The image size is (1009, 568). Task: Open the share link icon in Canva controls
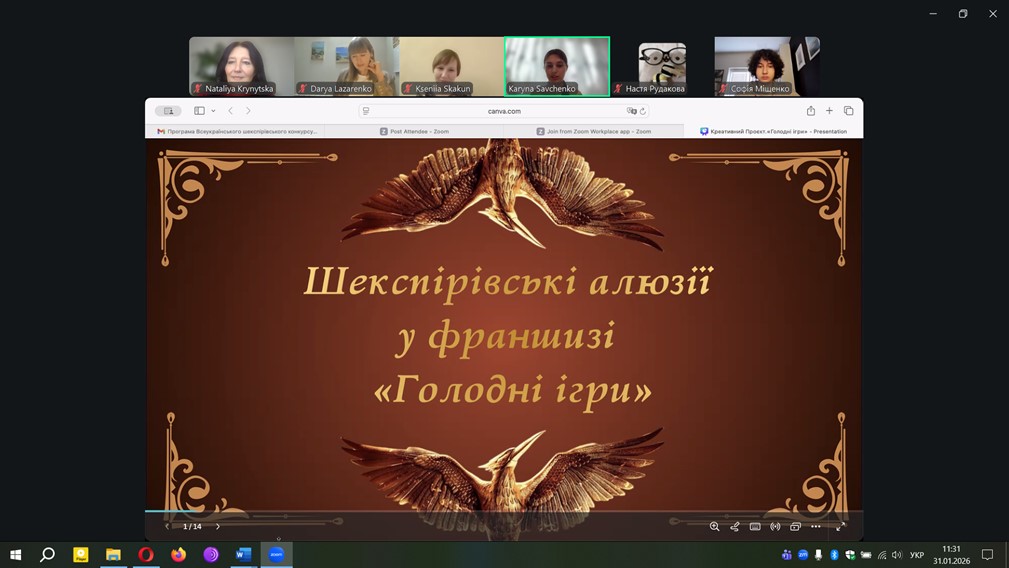point(735,526)
